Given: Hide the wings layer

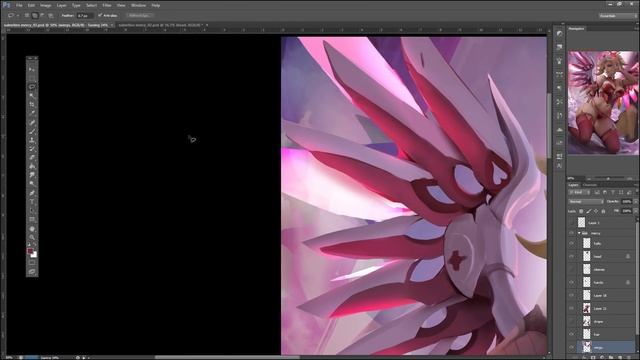Looking at the screenshot, I should 571,347.
